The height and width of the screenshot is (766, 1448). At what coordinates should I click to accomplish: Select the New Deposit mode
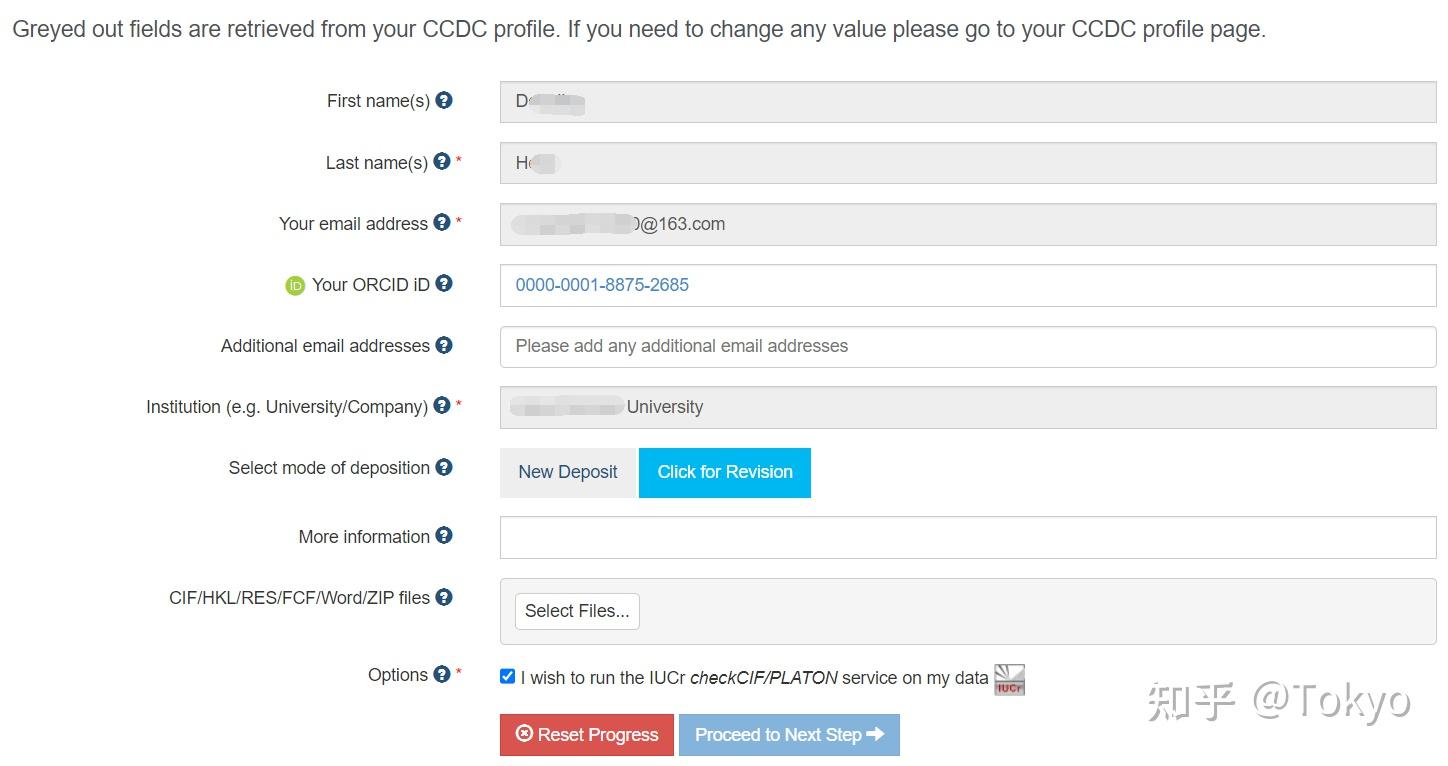pos(568,472)
